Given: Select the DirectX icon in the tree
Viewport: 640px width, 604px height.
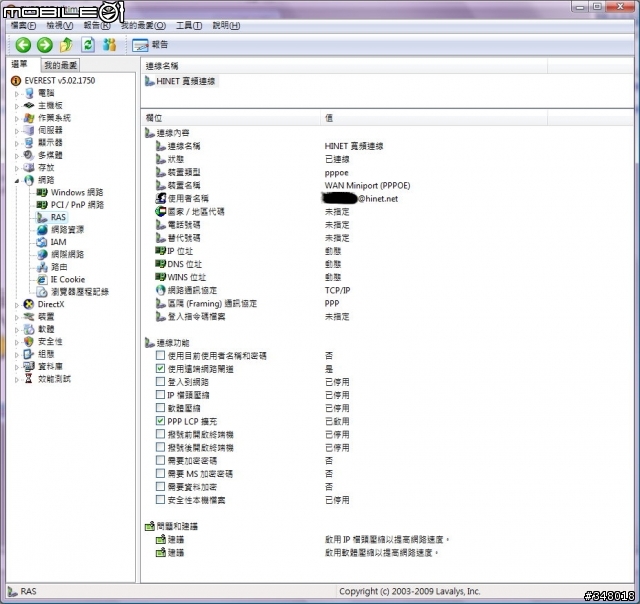Looking at the screenshot, I should [29, 304].
